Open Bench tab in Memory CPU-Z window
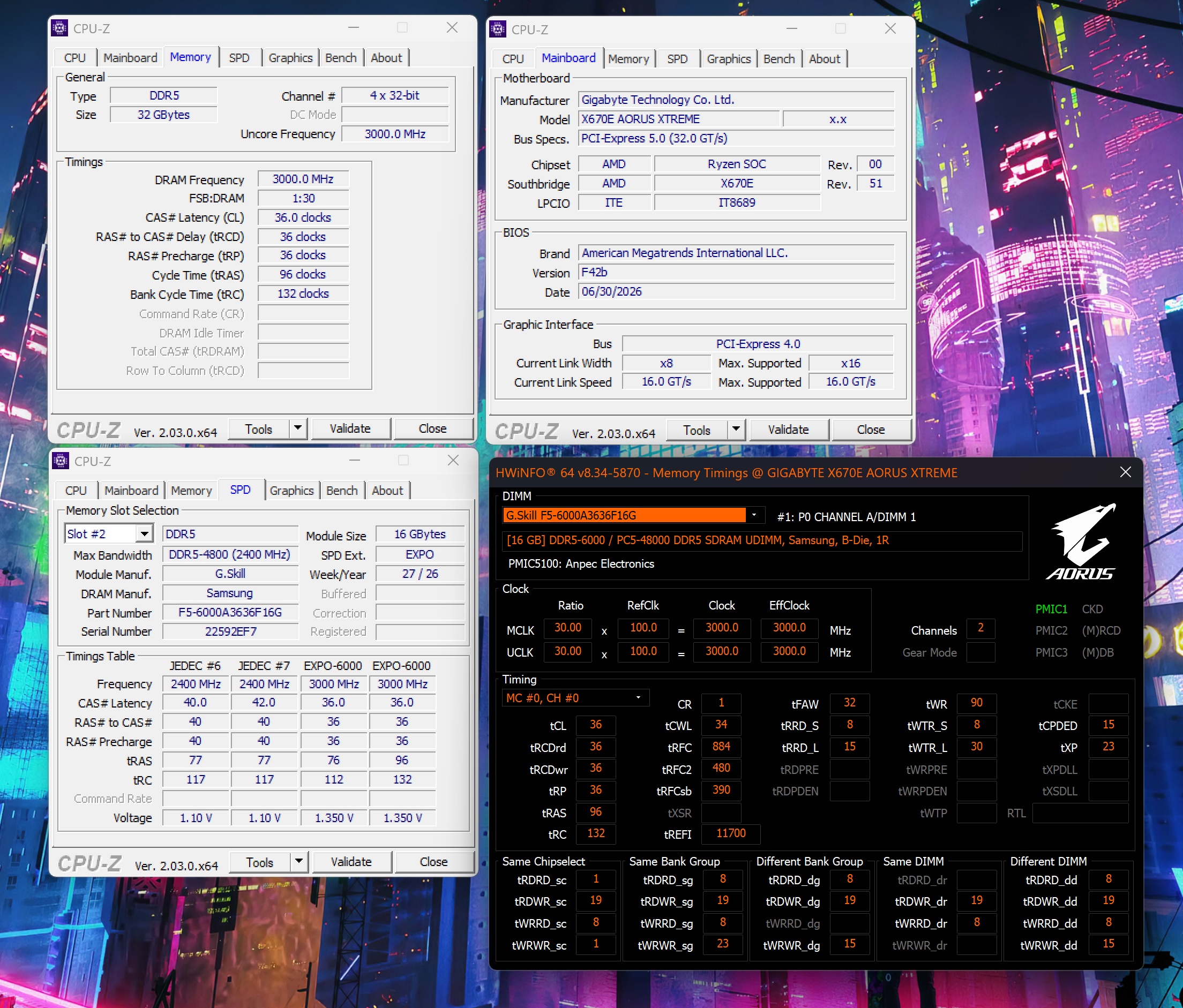 (341, 58)
